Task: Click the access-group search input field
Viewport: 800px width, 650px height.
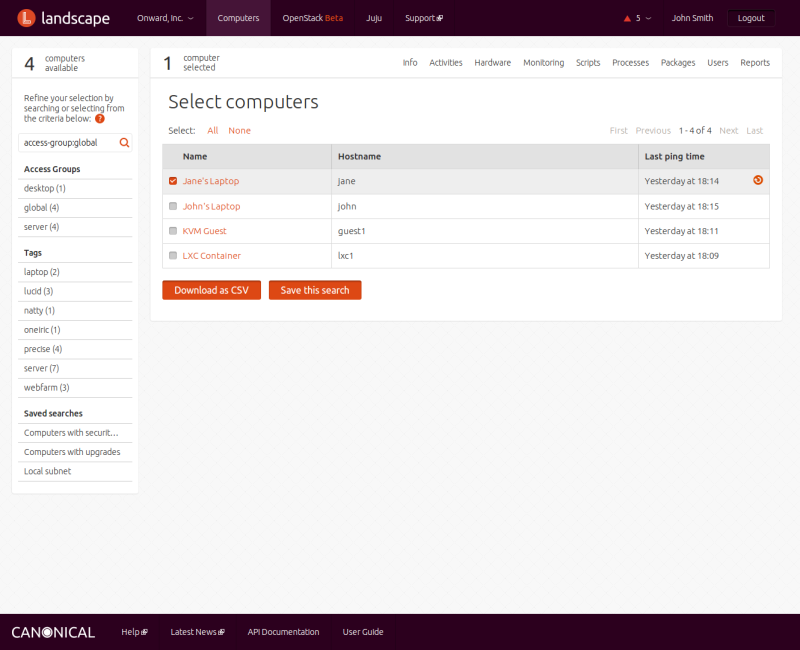Action: click(68, 143)
